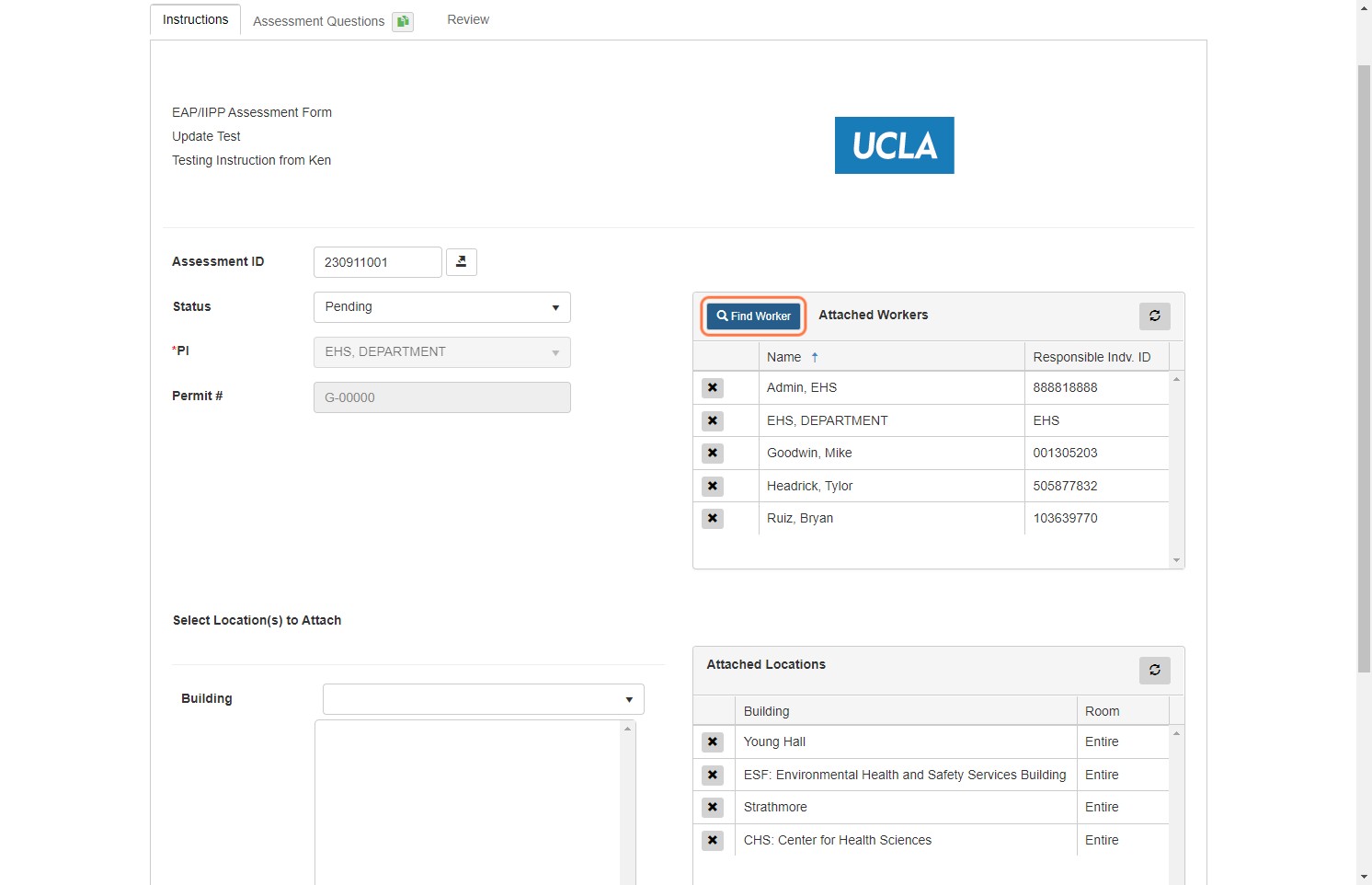Click the export icon beside Assessment ID
Viewport: 1372px width, 885px height.
[462, 262]
